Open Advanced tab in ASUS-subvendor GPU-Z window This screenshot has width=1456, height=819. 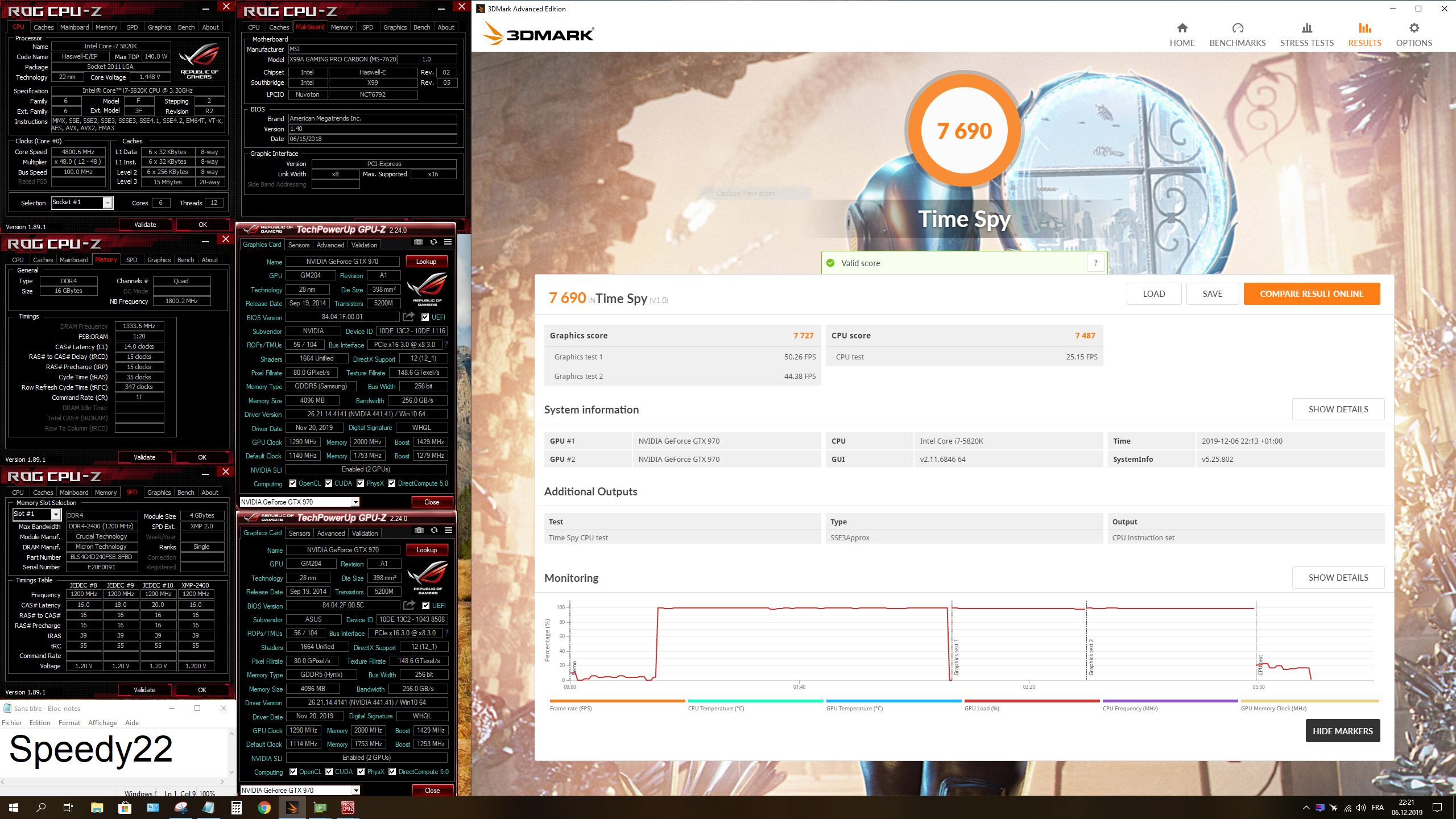click(331, 533)
